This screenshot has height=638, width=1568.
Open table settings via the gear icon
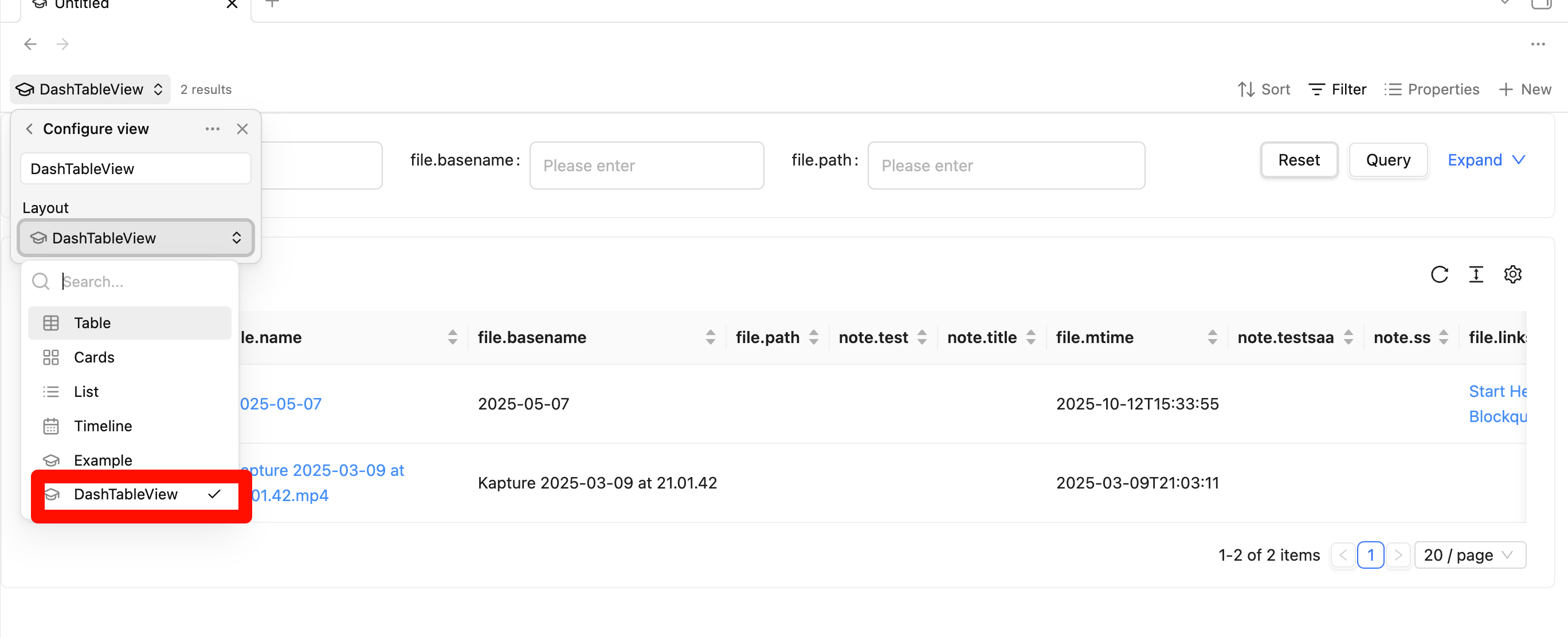click(1513, 274)
